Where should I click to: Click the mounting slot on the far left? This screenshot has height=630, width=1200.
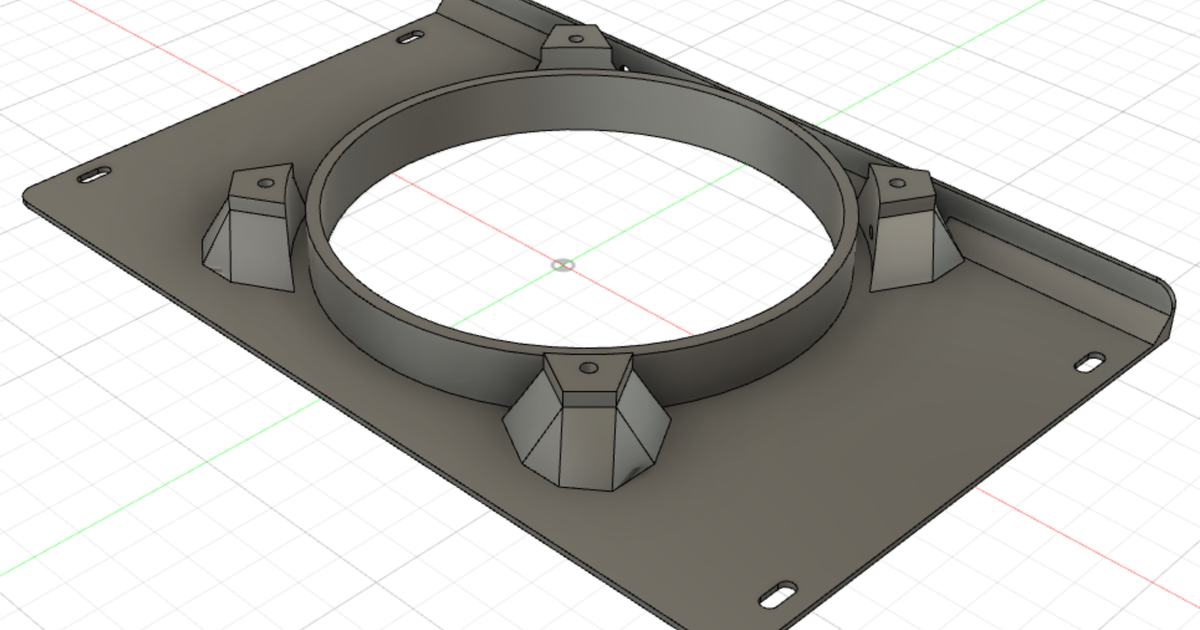click(x=95, y=175)
